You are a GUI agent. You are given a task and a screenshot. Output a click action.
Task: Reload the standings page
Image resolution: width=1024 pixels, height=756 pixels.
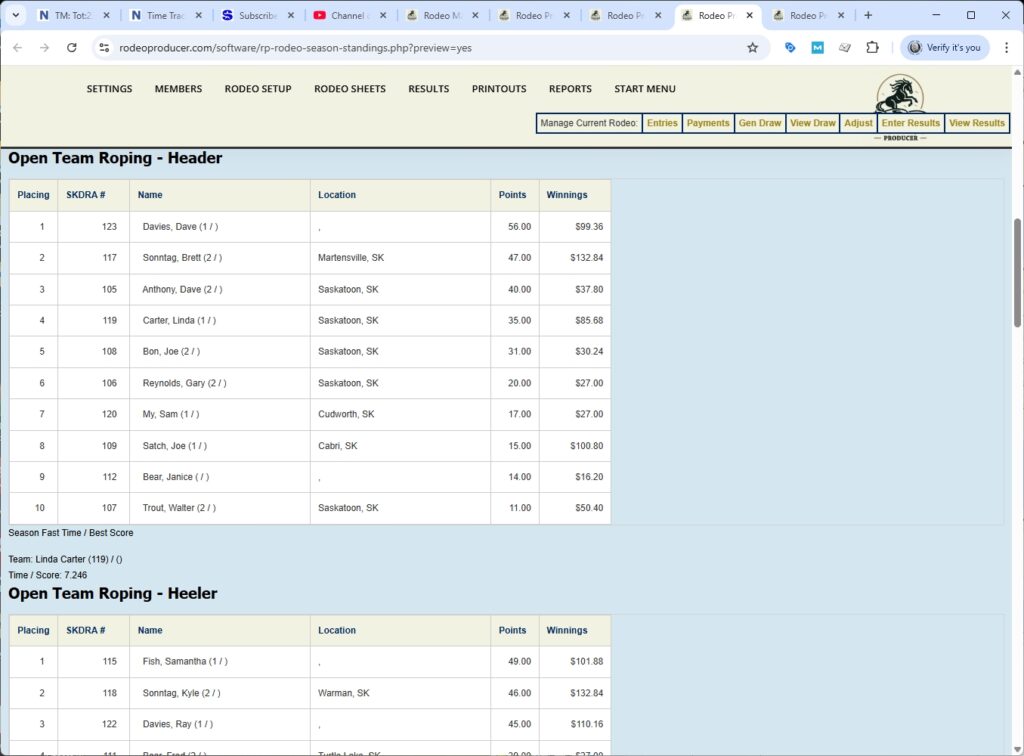[x=69, y=47]
